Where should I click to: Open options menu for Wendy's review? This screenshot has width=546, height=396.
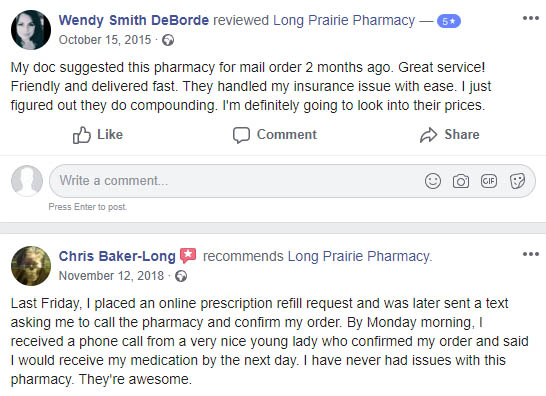[531, 18]
